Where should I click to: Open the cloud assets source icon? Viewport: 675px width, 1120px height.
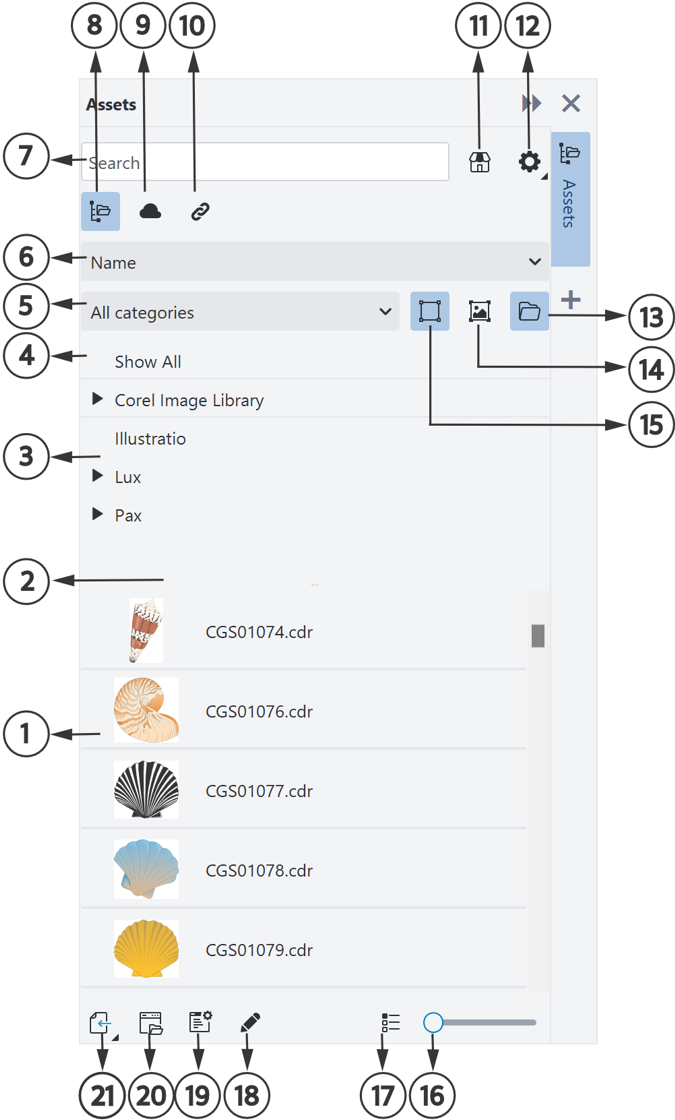(150, 211)
